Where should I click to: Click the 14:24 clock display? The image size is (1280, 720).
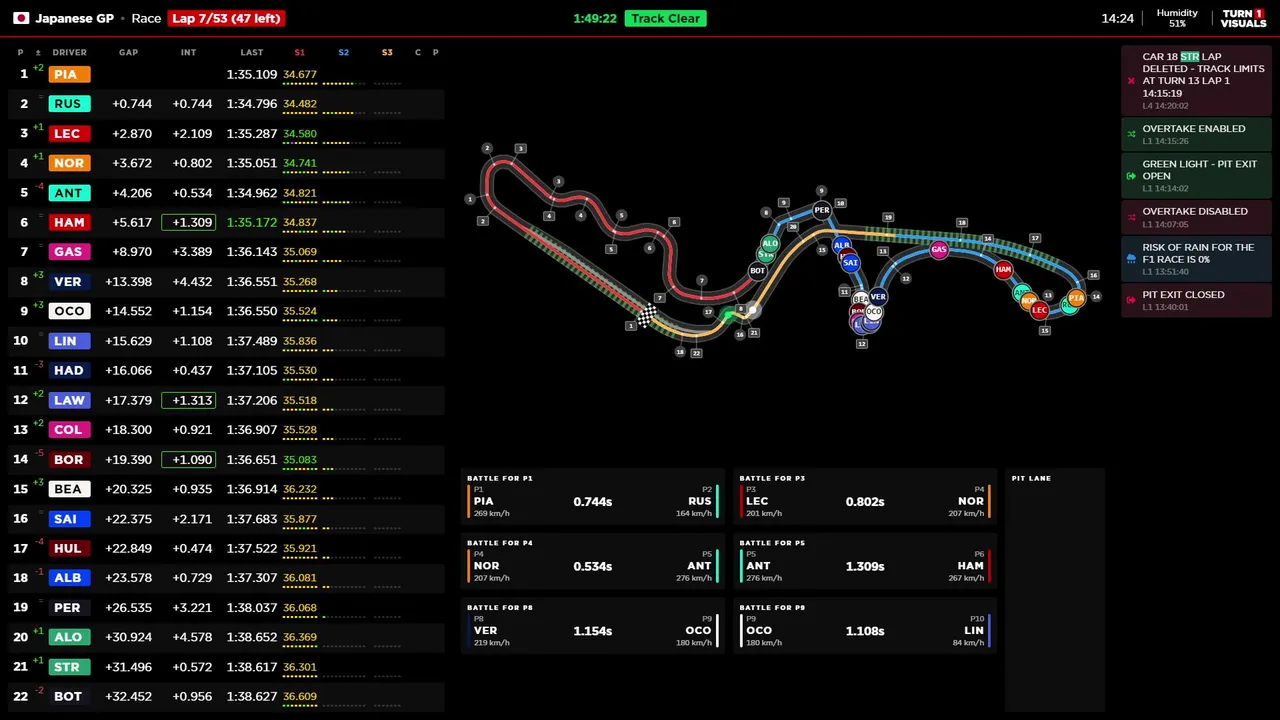1117,18
